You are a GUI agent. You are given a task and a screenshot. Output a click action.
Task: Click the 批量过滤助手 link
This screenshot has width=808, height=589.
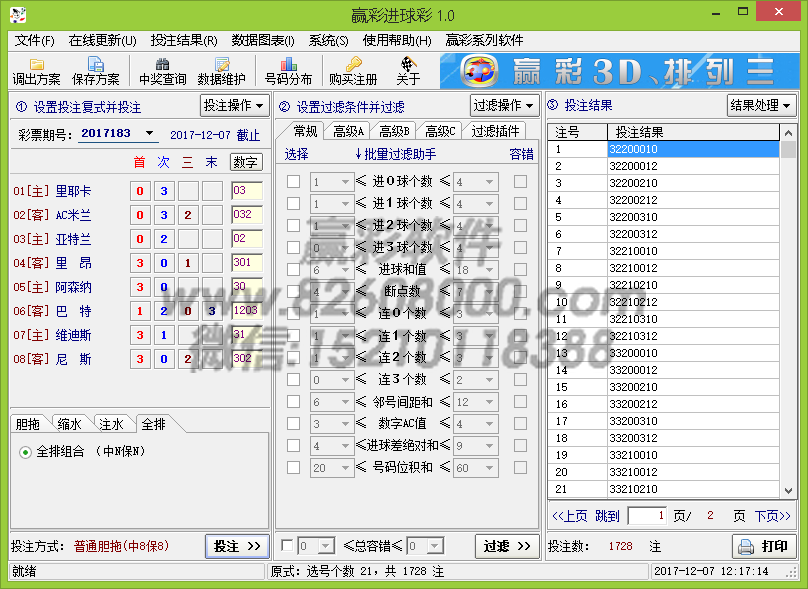click(395, 154)
